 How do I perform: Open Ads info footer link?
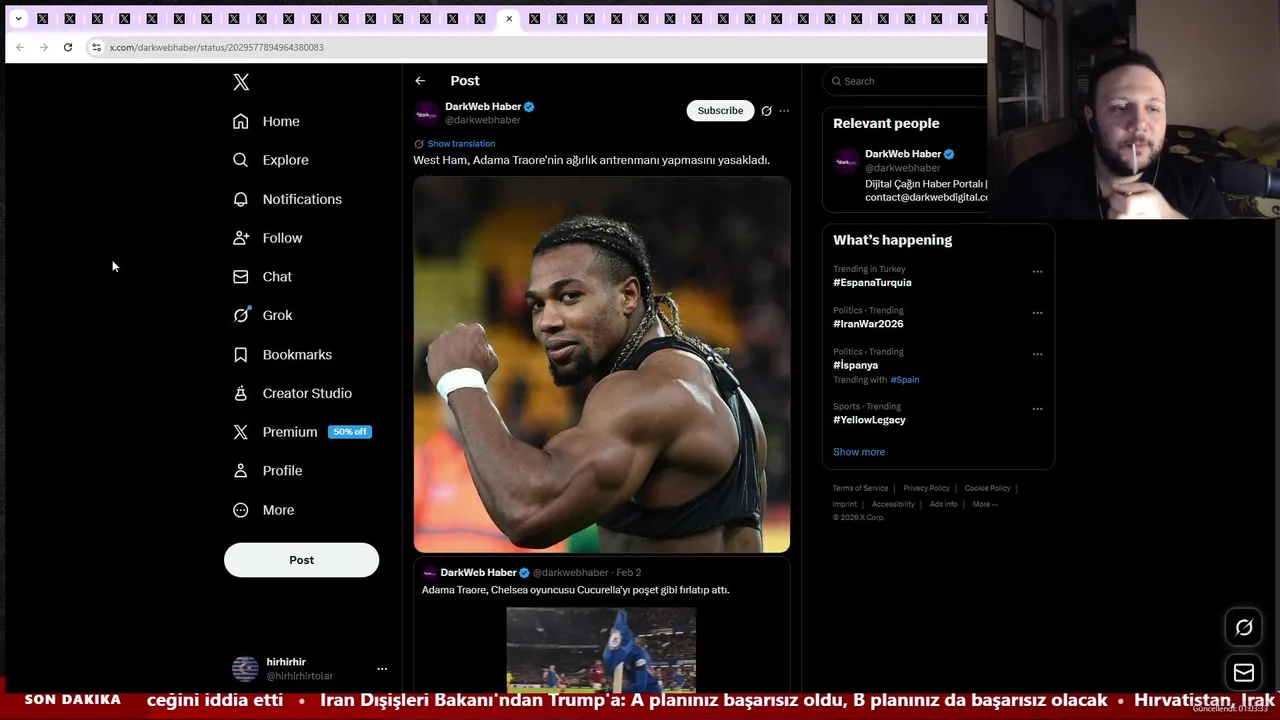coord(943,504)
